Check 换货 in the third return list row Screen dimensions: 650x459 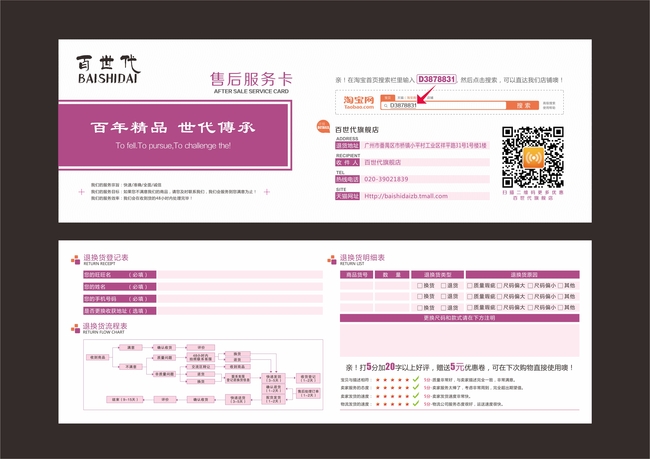(x=420, y=308)
